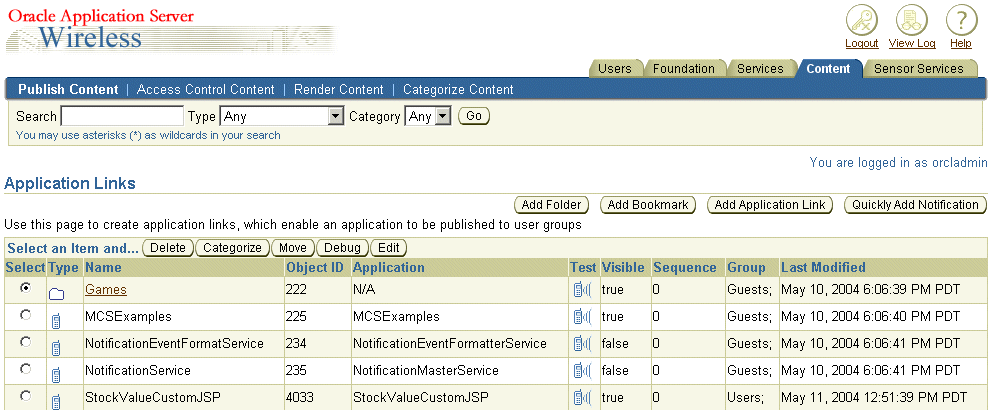The height and width of the screenshot is (410, 992).
Task: Click the type icon for NotificationEventFormatService row
Action: (x=56, y=348)
